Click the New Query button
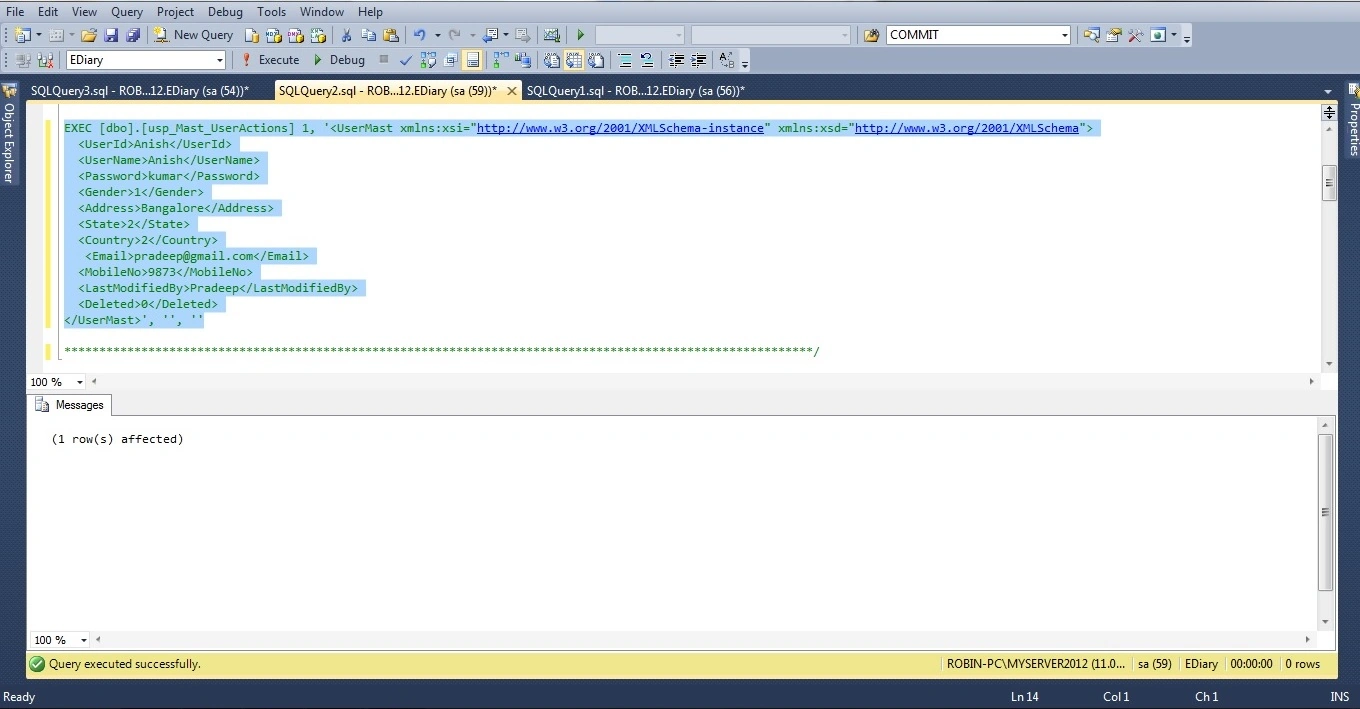1360x709 pixels. (193, 35)
